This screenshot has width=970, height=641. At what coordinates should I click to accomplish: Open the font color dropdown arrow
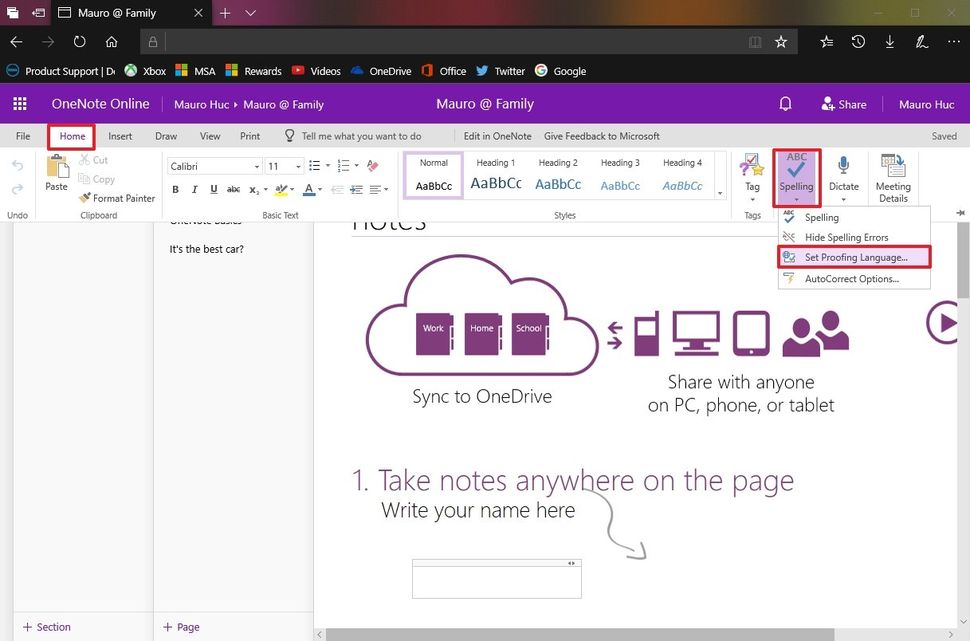click(318, 189)
